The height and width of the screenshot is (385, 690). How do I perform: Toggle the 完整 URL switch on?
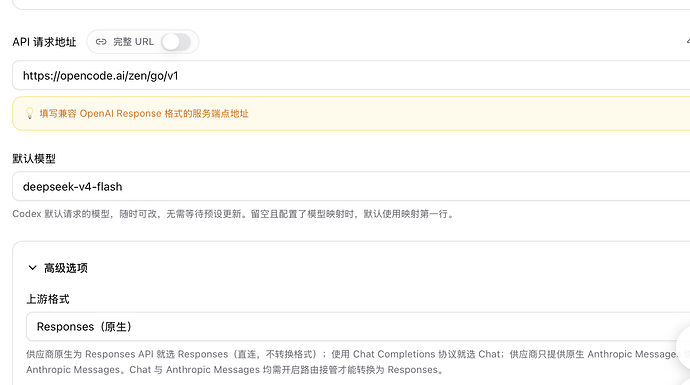[x=176, y=42]
